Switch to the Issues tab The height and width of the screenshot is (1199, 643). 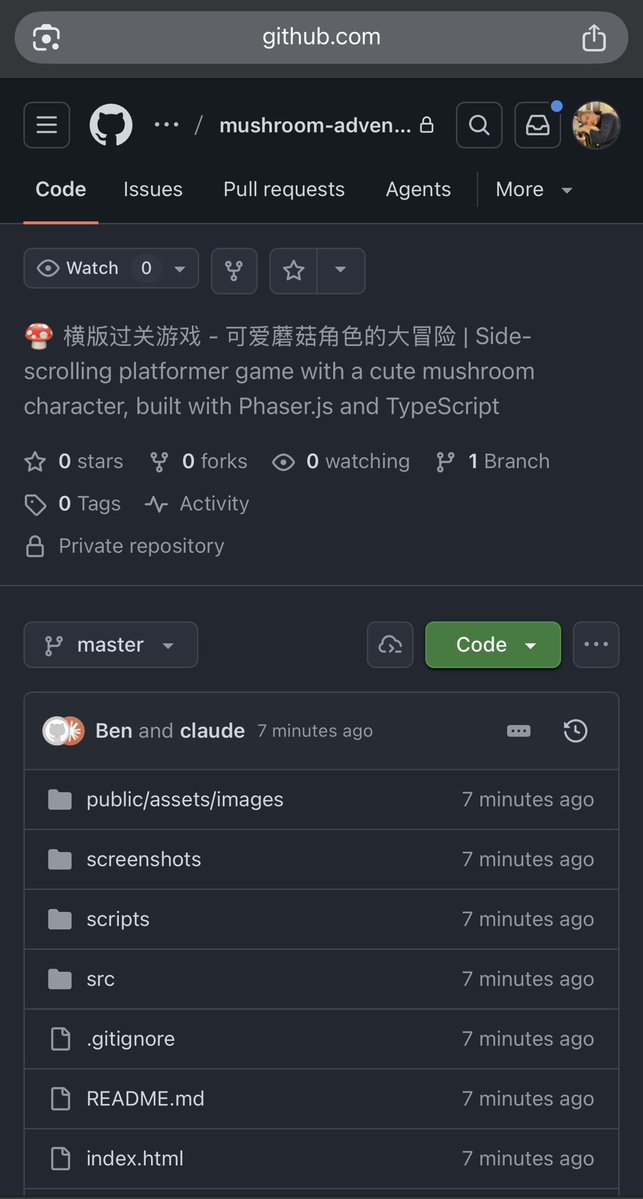click(x=151, y=189)
